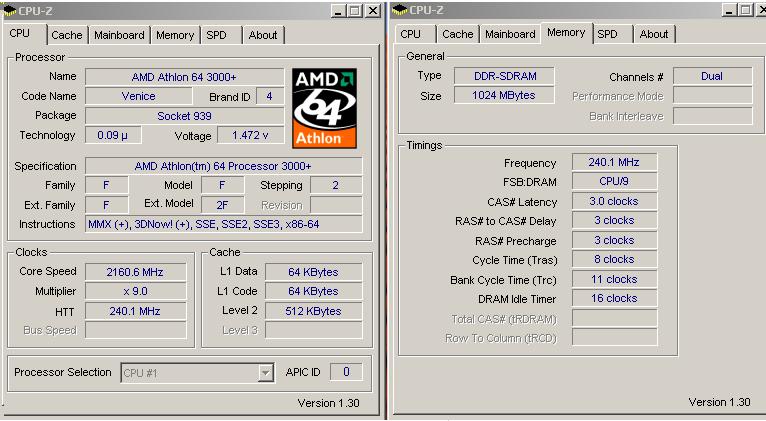Image resolution: width=766 pixels, height=421 pixels.
Task: Click the Ext. Model value '2F'
Action: pos(222,205)
